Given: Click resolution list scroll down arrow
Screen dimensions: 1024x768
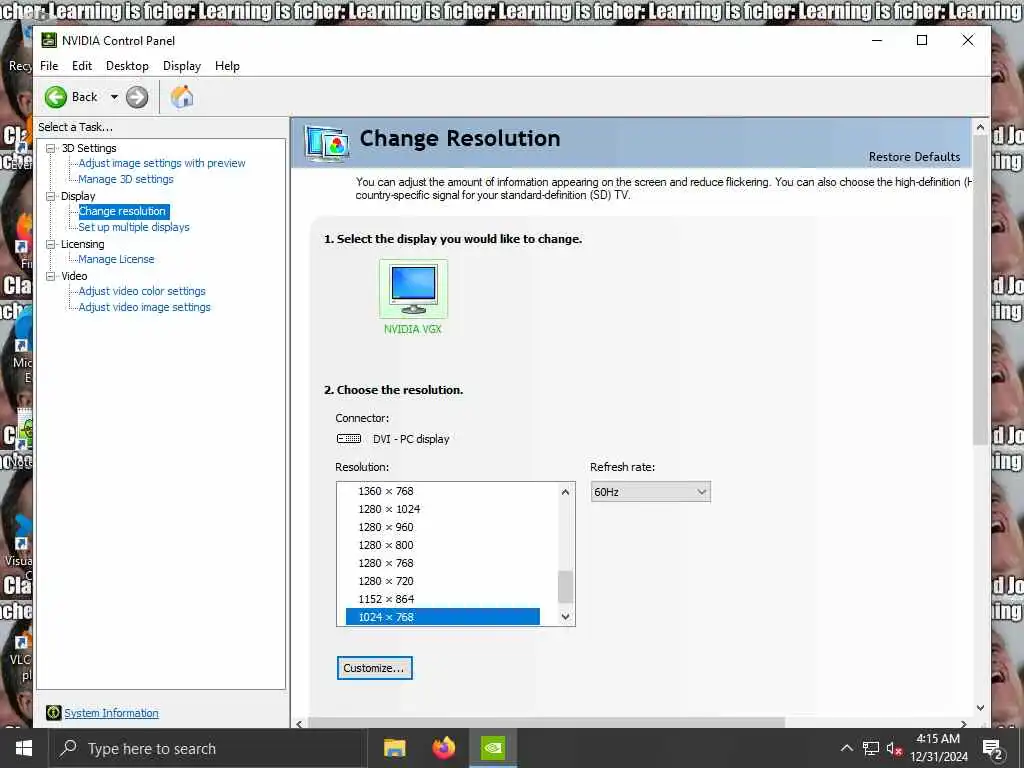Looking at the screenshot, I should 566,616.
